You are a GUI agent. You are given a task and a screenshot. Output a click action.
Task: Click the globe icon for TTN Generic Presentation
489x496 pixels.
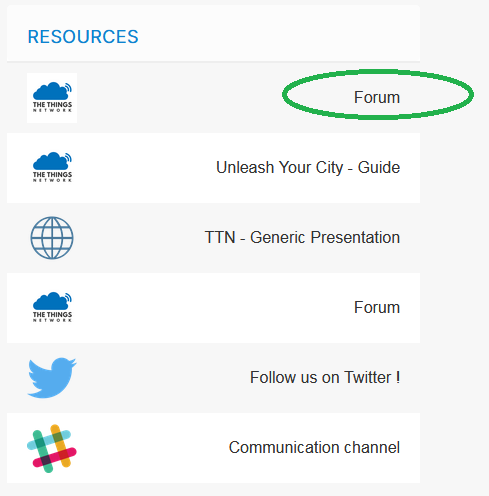coord(52,238)
